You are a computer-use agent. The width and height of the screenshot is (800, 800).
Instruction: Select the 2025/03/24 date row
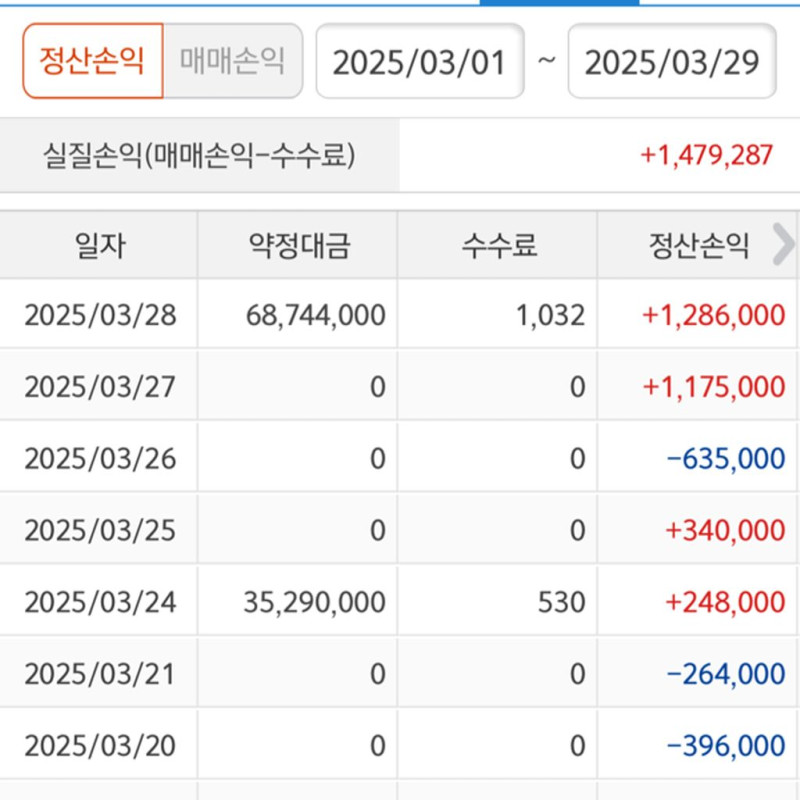click(x=100, y=602)
